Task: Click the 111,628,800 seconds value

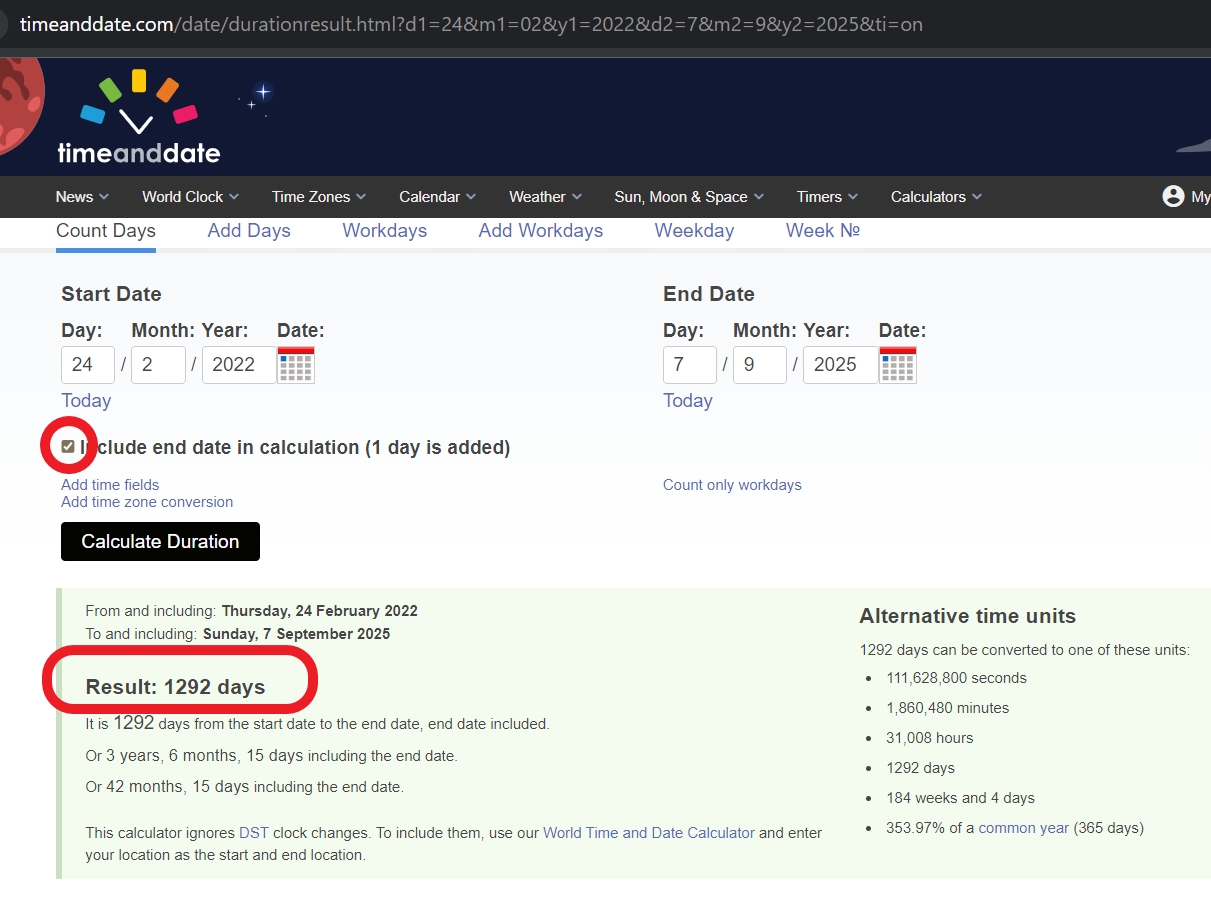Action: (957, 678)
